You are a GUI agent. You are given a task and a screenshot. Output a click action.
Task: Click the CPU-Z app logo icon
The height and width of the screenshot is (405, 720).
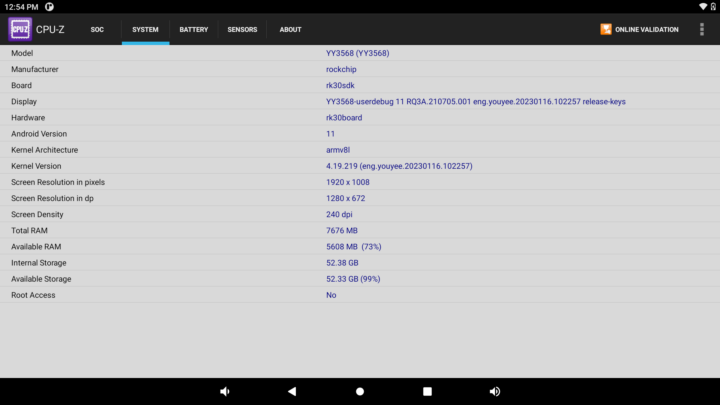tap(20, 29)
